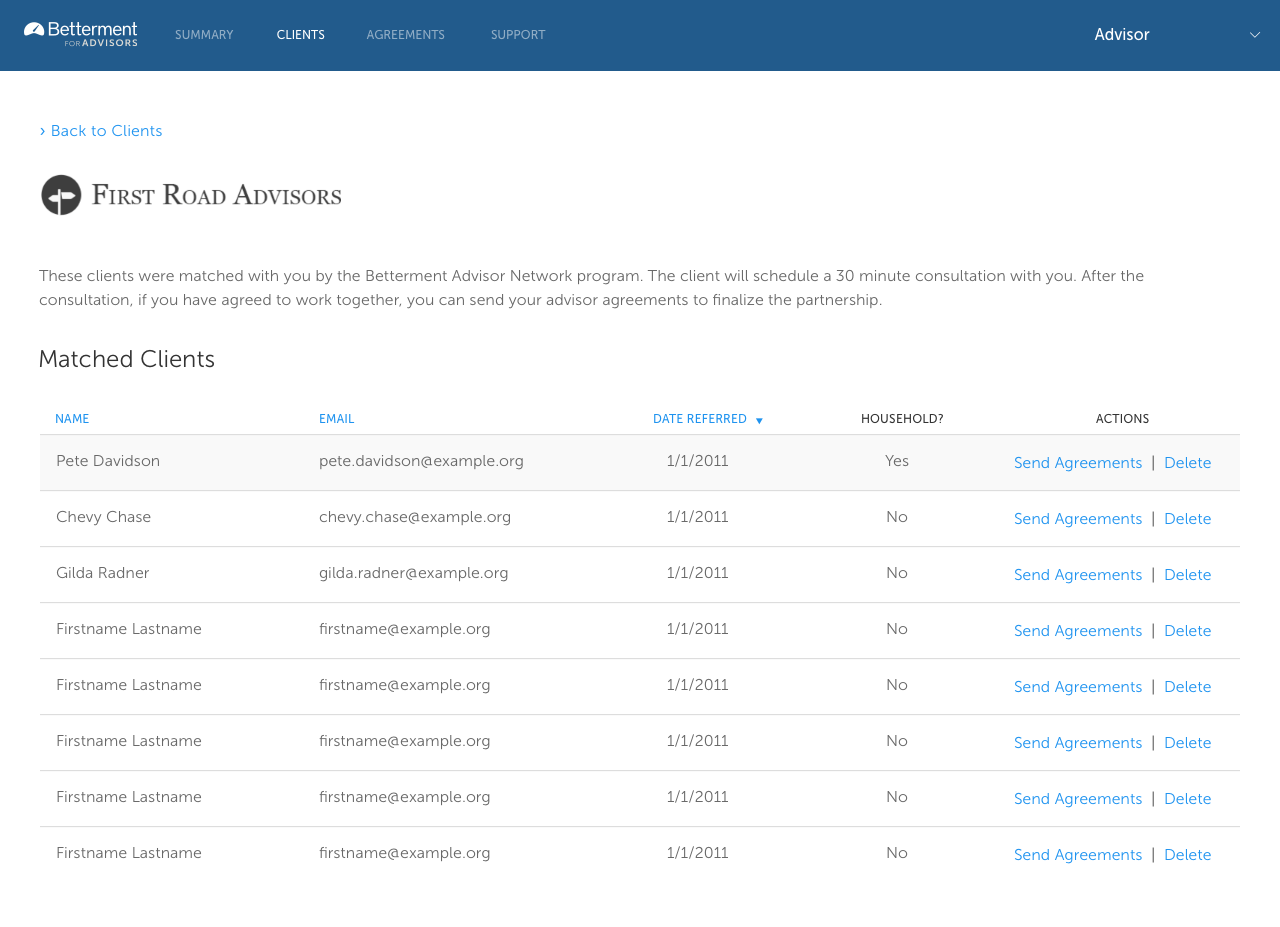Open the Support tab

pos(518,35)
